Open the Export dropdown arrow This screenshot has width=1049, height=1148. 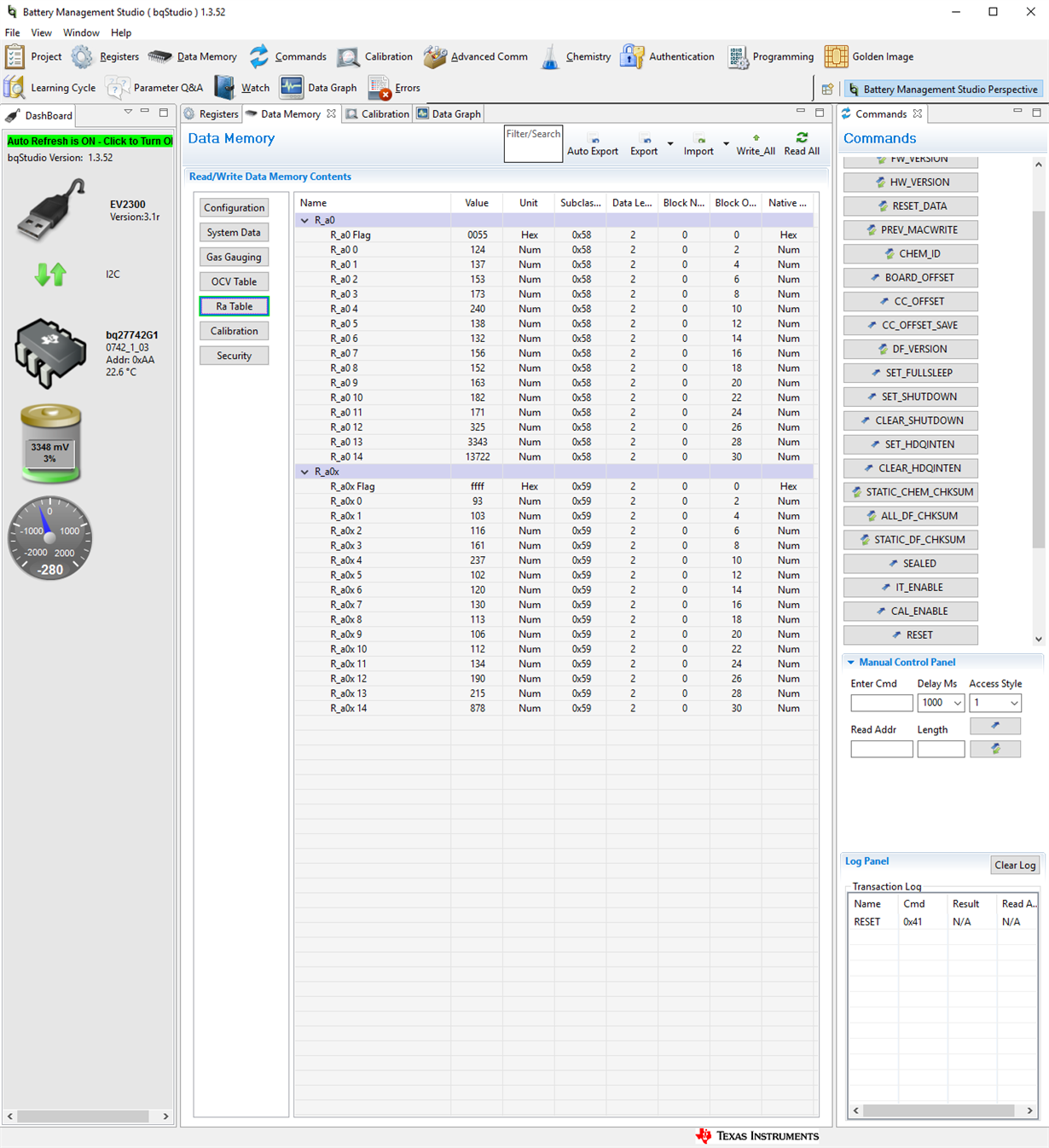[670, 144]
